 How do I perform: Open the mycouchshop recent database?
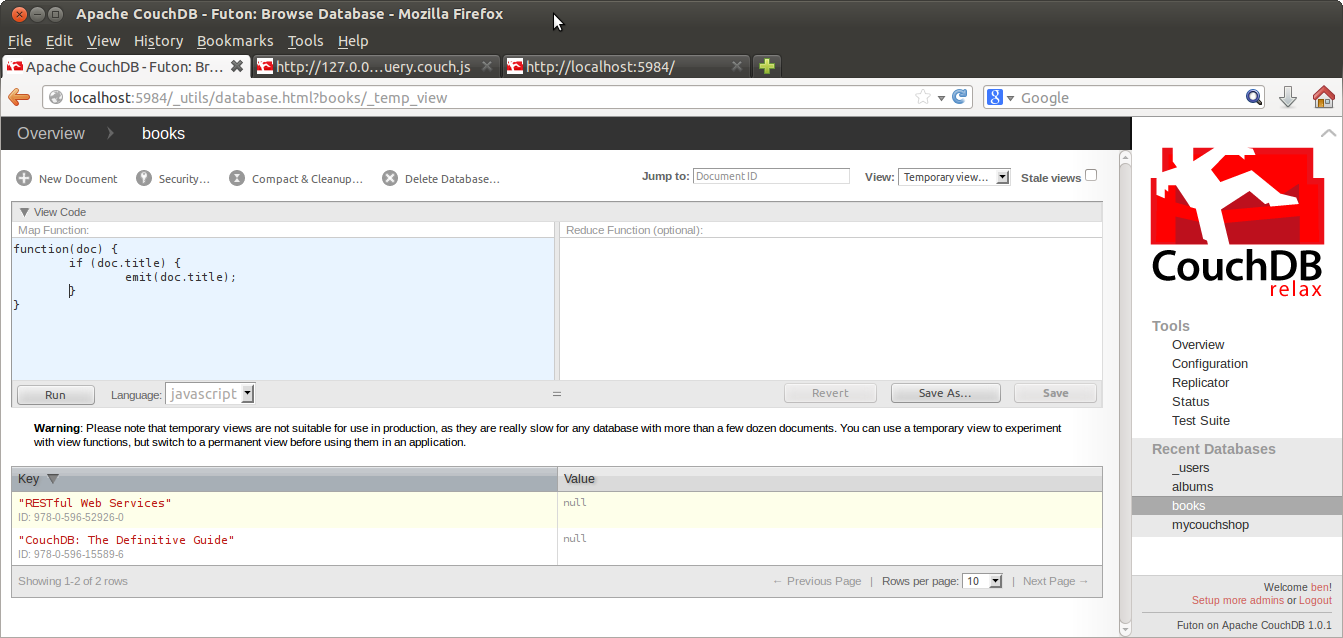1210,525
